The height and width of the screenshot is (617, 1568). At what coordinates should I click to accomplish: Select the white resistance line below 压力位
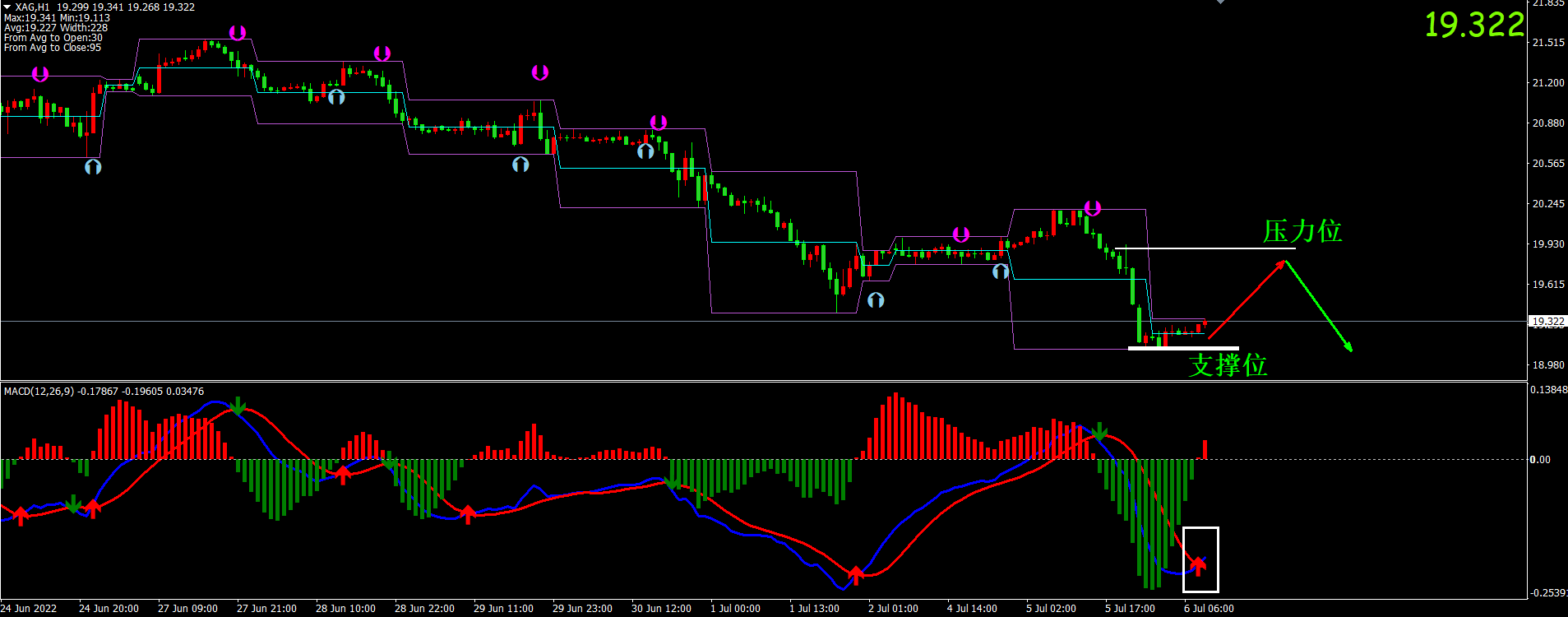[x=1205, y=248]
